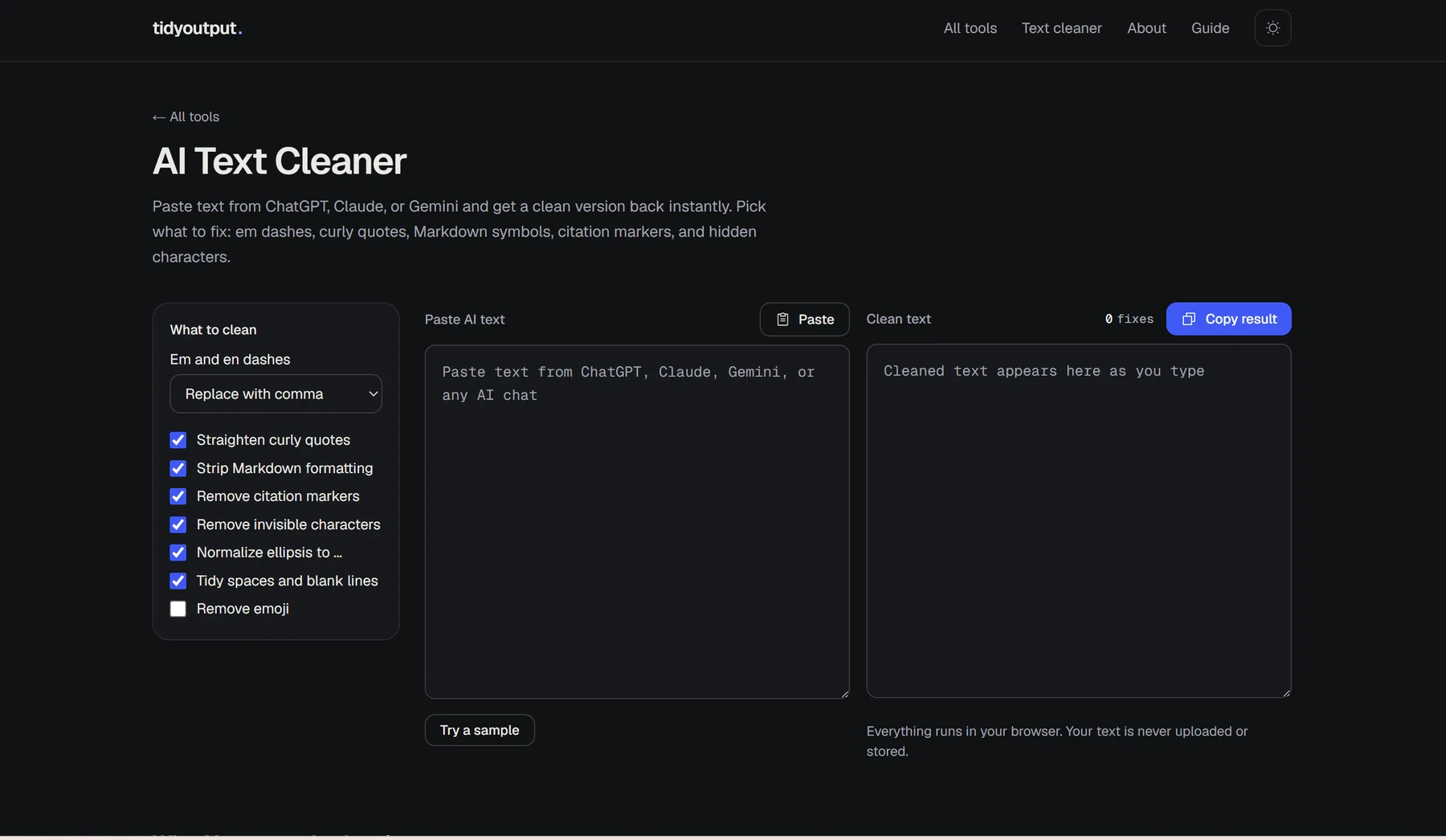Screen dimensions: 1446x840
Task: Open the Text cleaner nav item
Action: [1061, 28]
